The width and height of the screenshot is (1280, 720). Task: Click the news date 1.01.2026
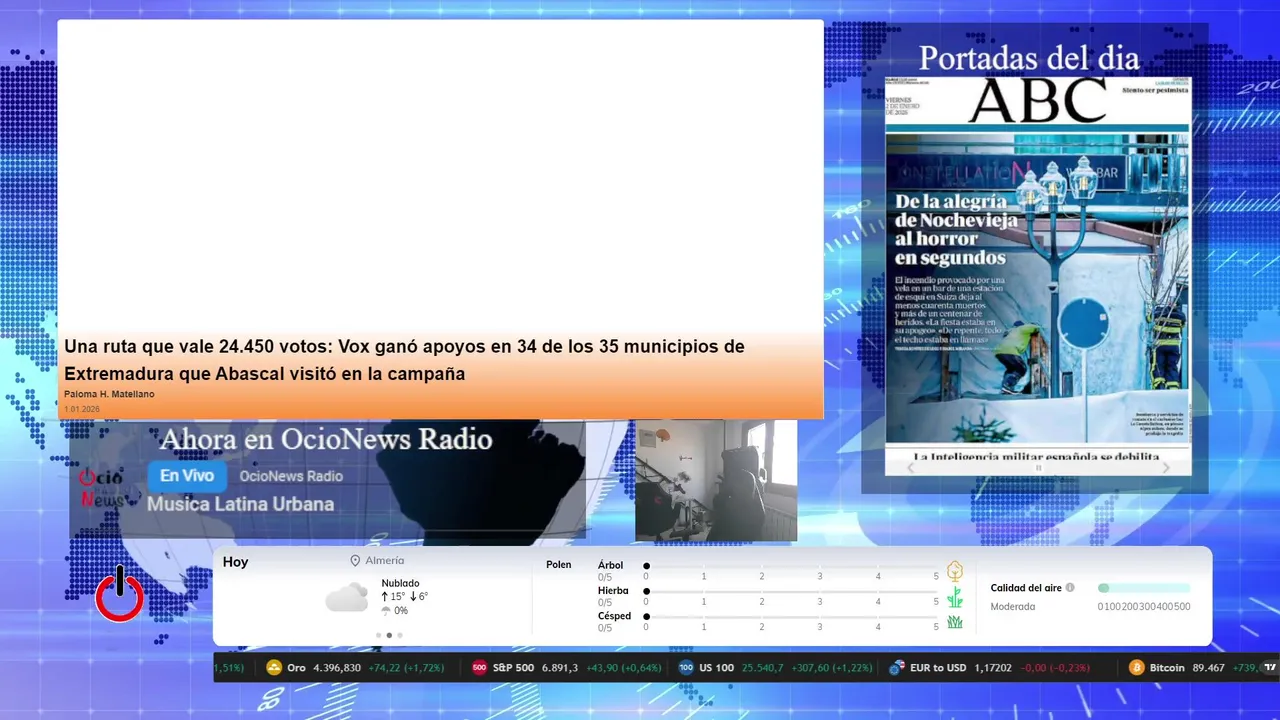[82, 409]
